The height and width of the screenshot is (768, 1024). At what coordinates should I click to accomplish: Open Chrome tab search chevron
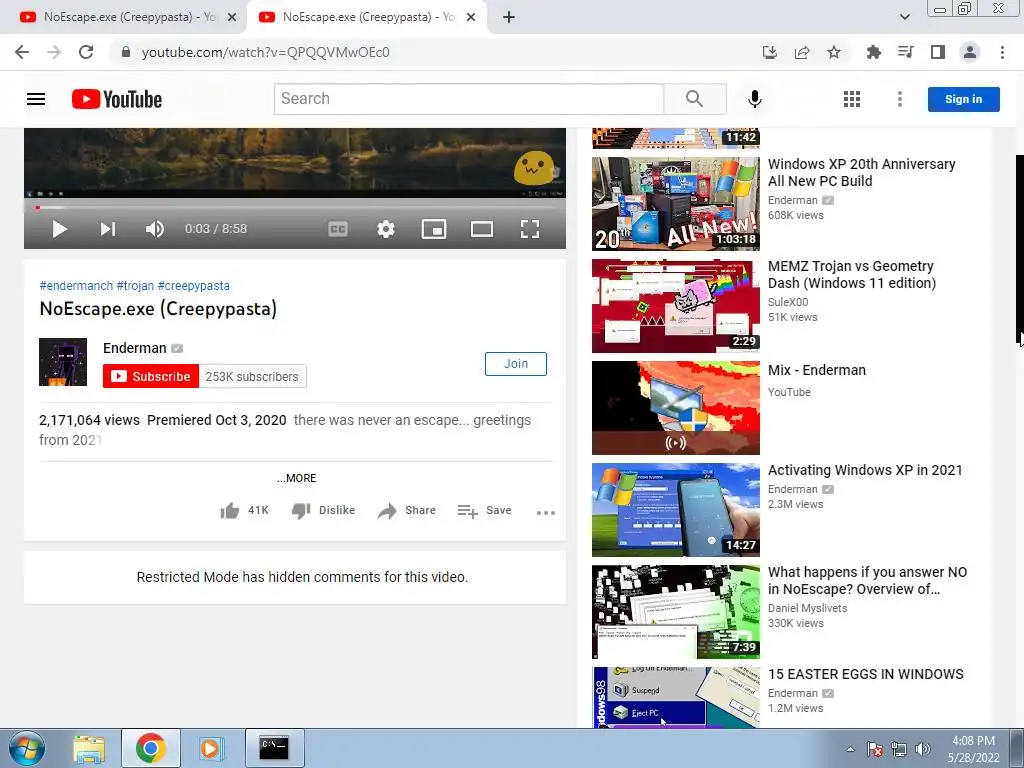(x=904, y=18)
